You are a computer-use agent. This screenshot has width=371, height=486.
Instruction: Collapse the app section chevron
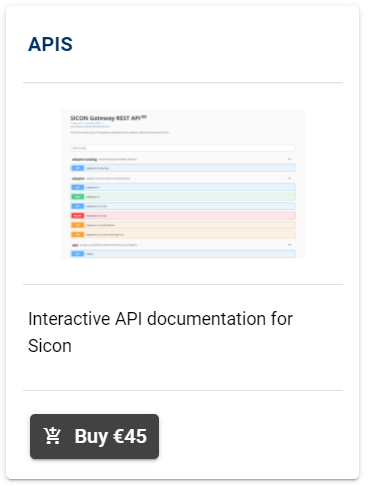pyautogui.click(x=289, y=245)
